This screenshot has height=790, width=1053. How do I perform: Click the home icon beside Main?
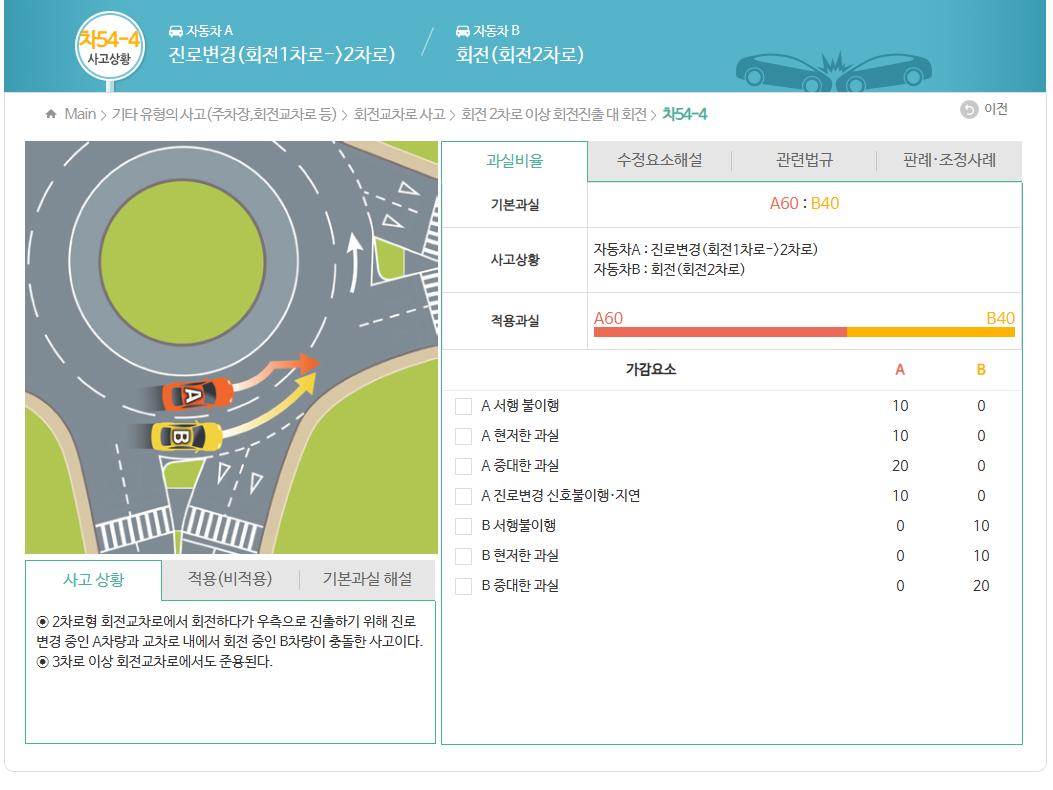(x=51, y=114)
